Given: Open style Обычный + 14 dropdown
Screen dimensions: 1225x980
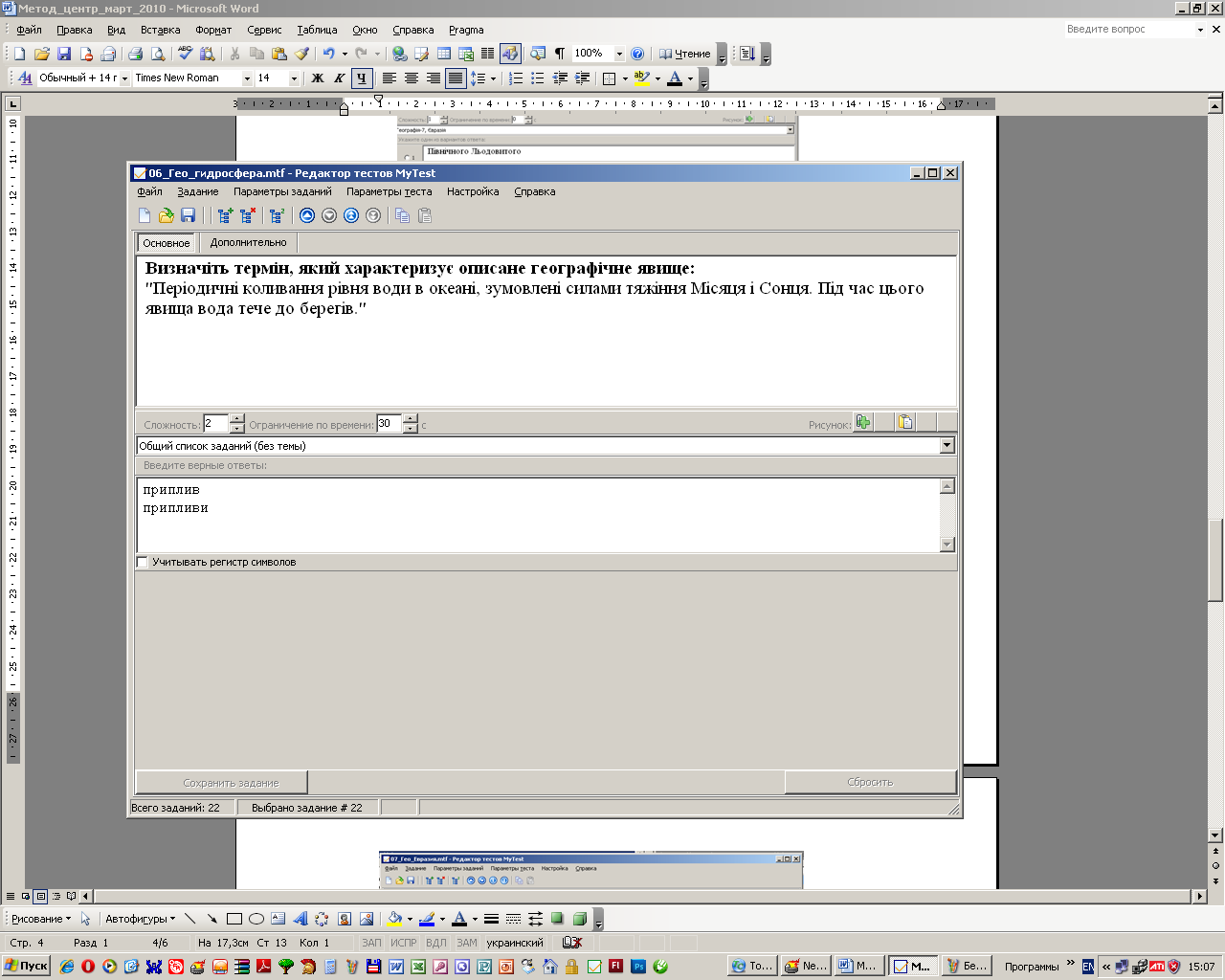Looking at the screenshot, I should [x=124, y=78].
